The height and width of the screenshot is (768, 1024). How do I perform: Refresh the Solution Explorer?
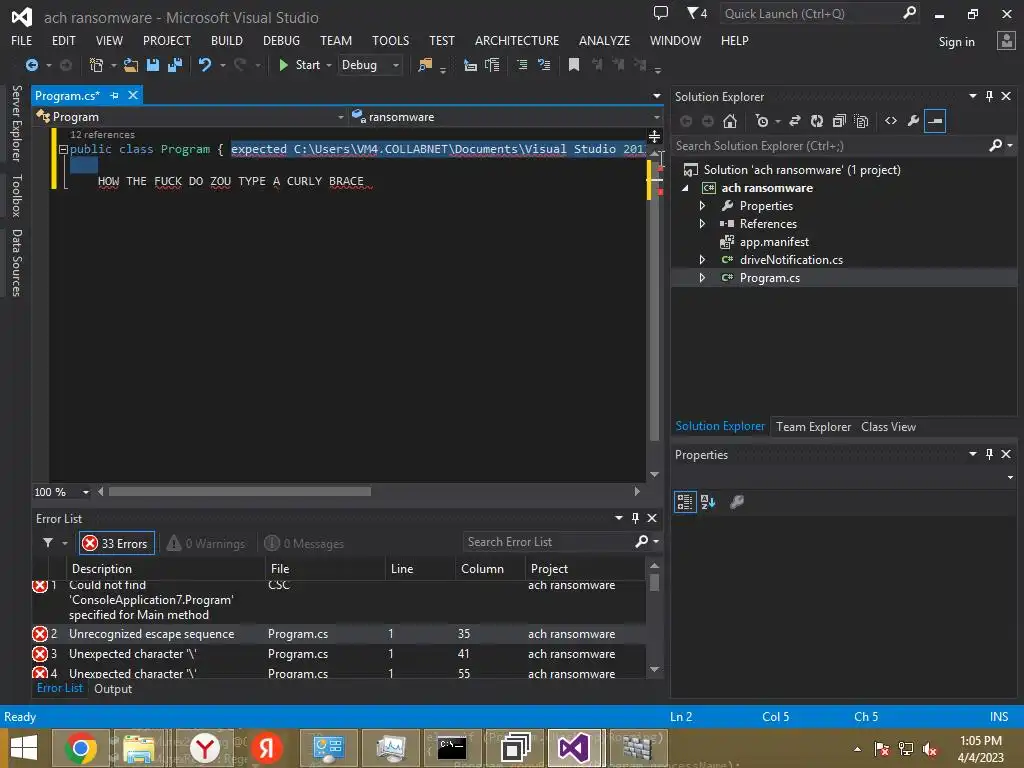tap(817, 121)
